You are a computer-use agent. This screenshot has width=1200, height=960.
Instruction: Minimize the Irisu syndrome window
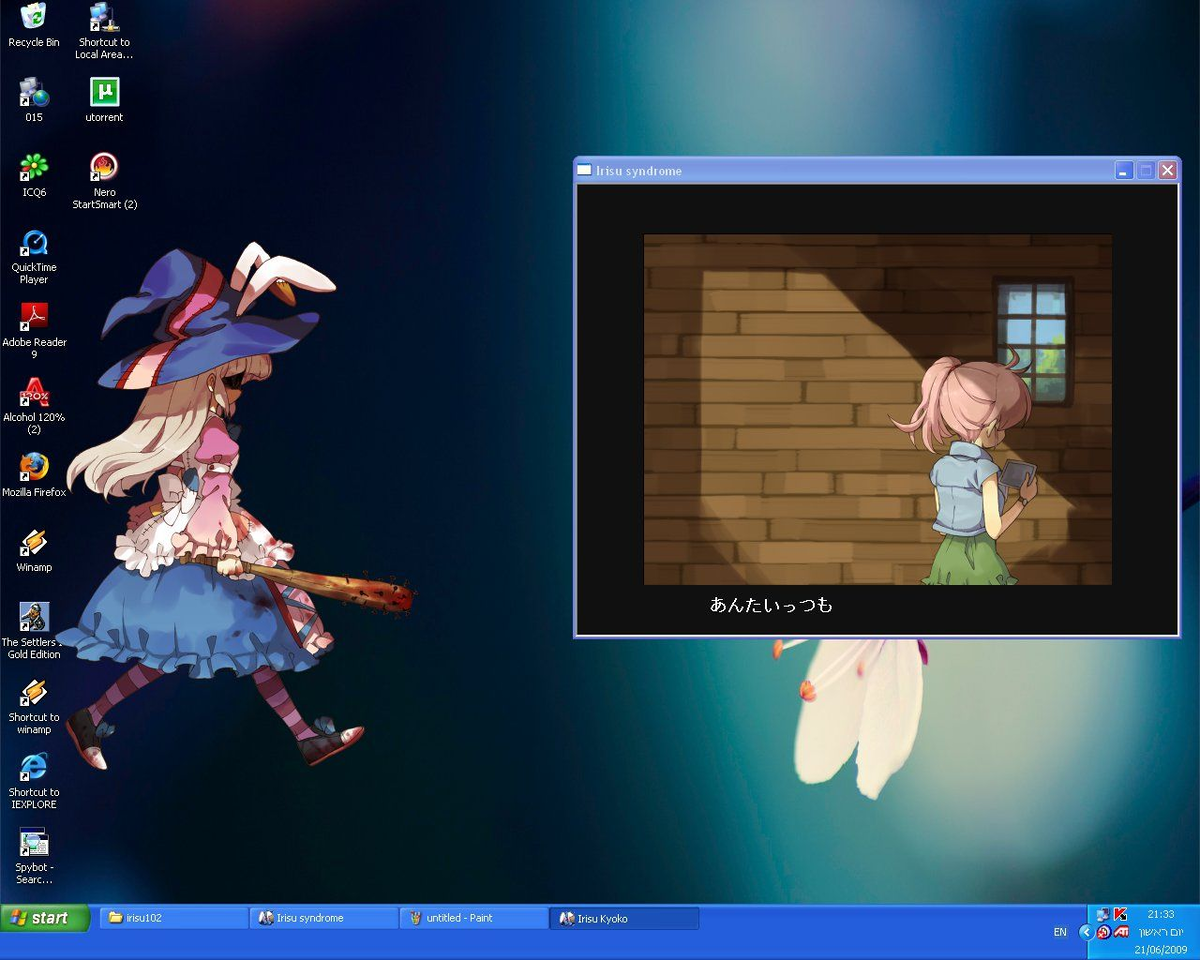[x=1124, y=171]
